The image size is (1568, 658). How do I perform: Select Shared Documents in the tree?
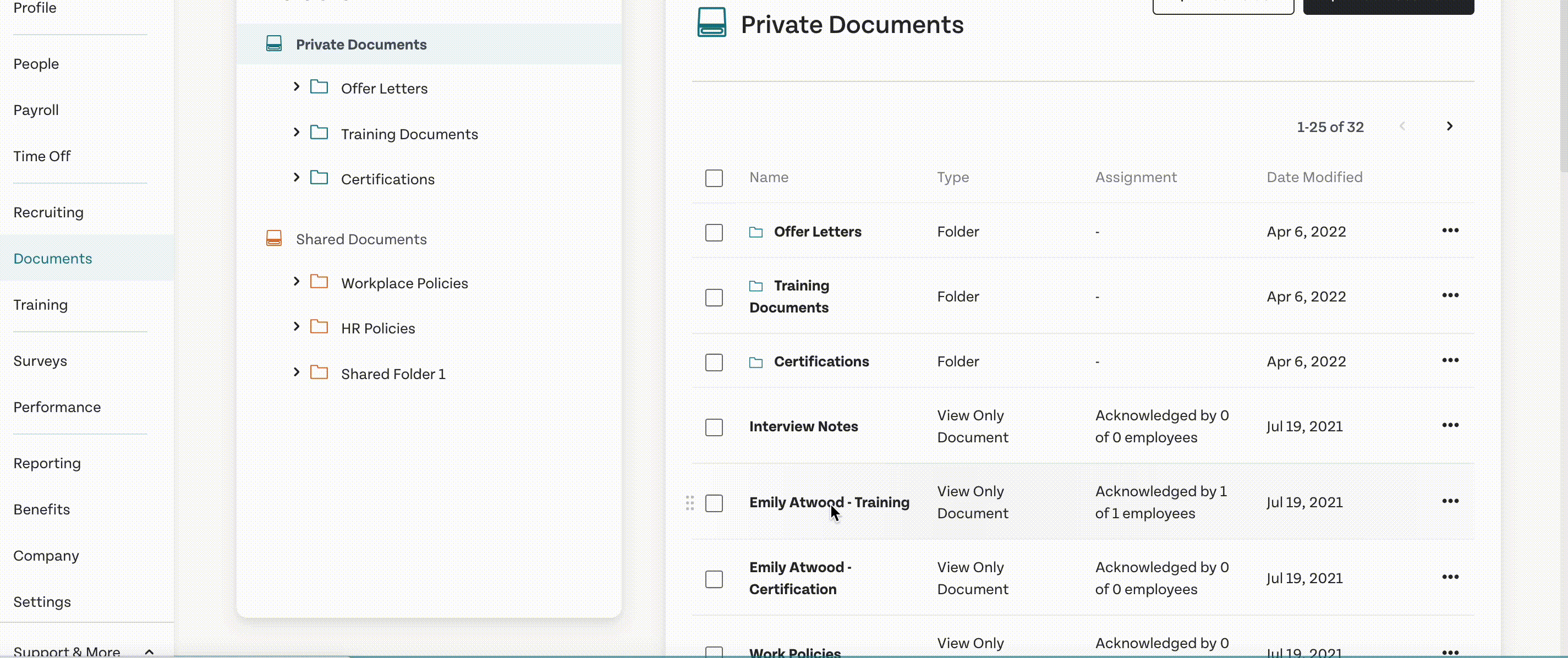(361, 239)
